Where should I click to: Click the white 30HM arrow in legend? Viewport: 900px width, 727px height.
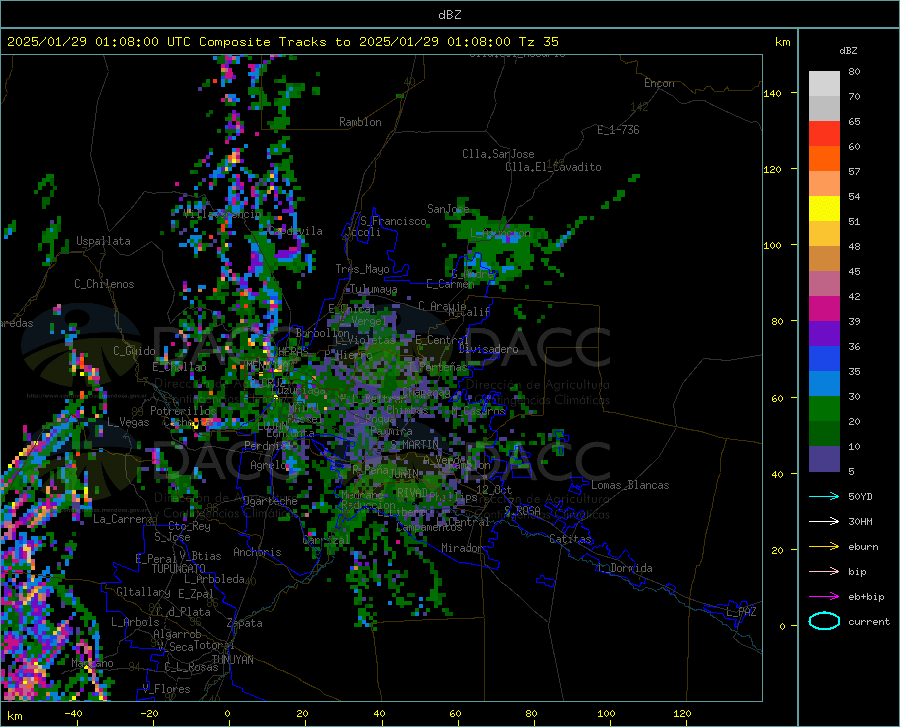point(824,522)
